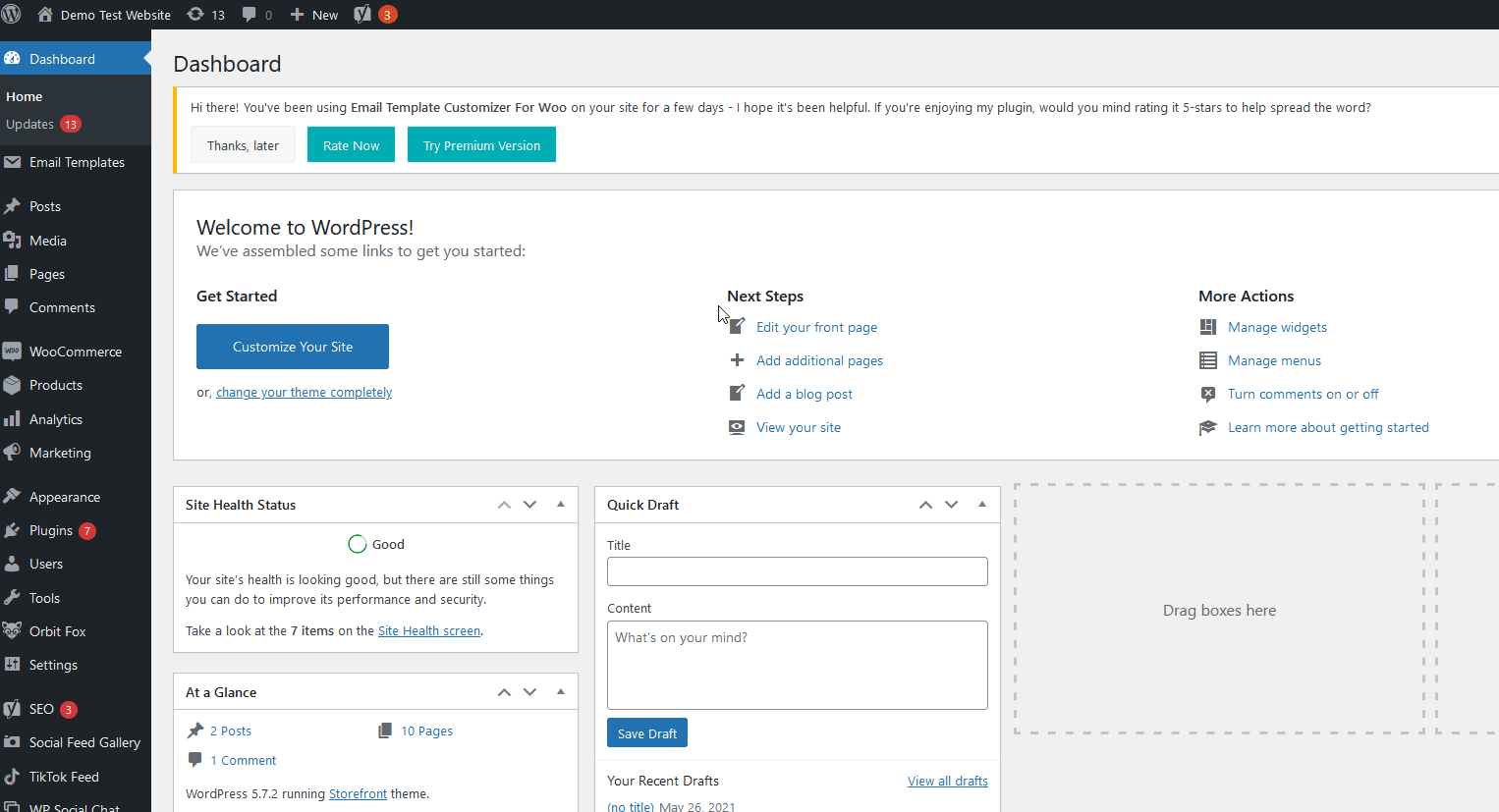Click the Email Templates envelope icon
1499x812 pixels.
(x=12, y=162)
